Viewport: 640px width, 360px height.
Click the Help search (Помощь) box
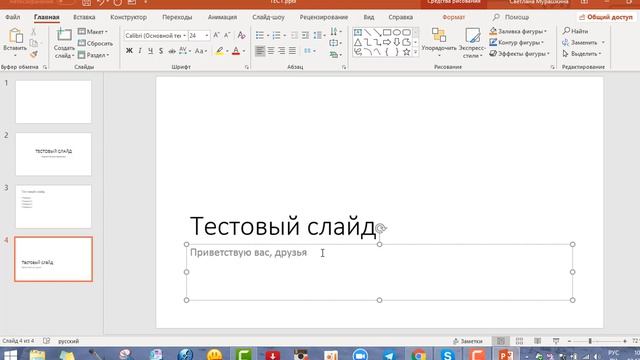512,17
